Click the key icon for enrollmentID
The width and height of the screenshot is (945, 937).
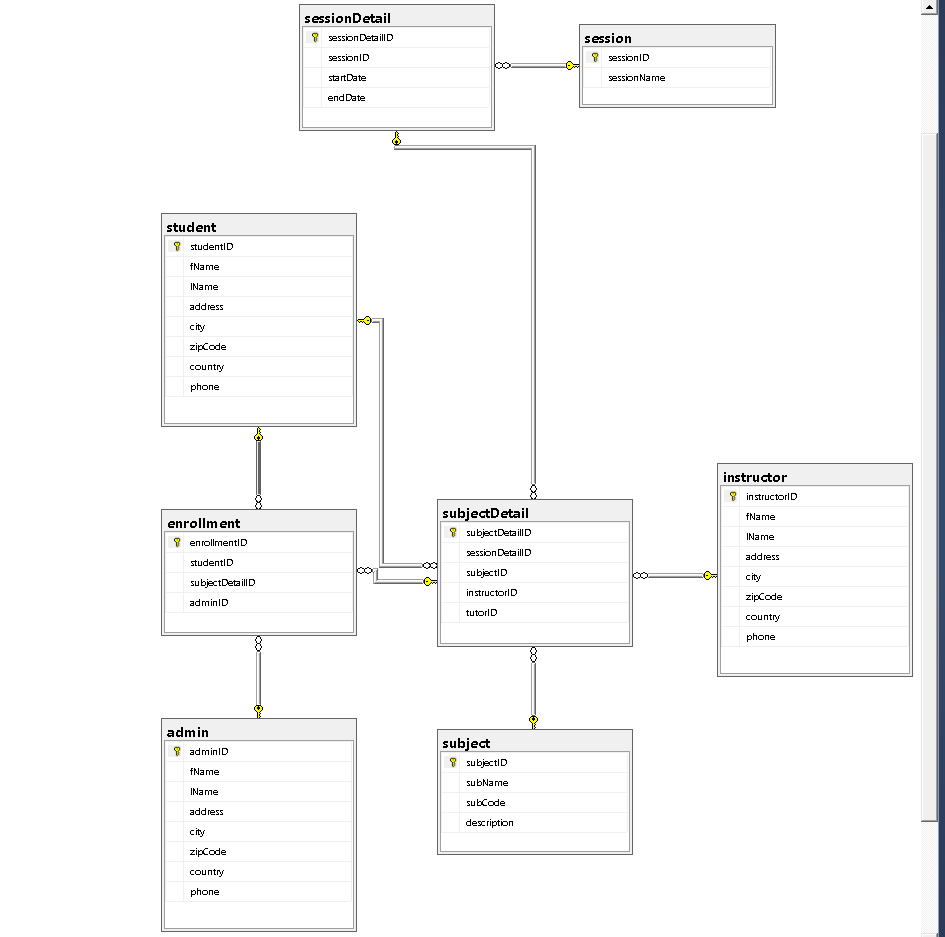click(x=177, y=542)
